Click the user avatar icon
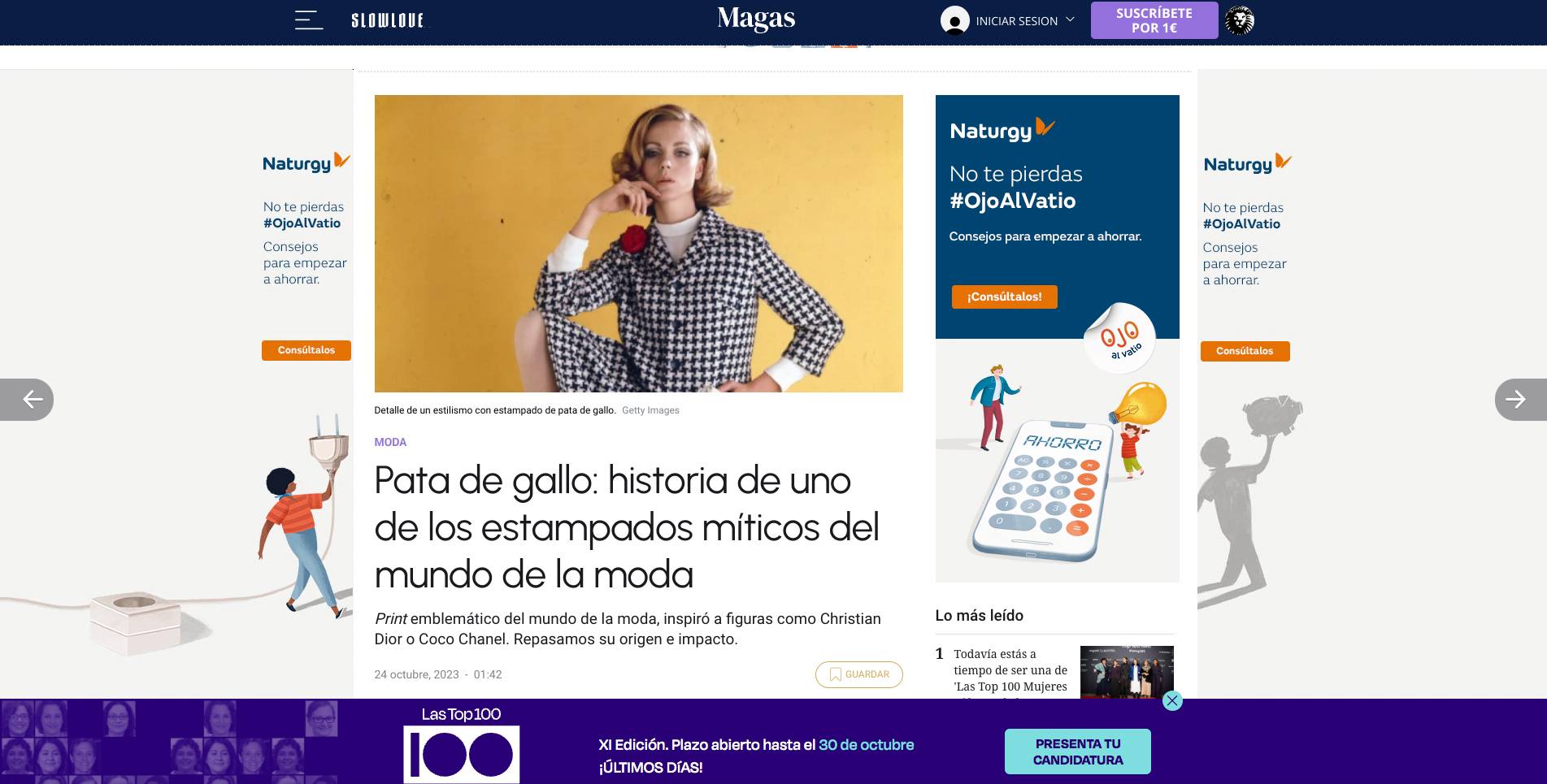1547x784 pixels. pos(954,20)
